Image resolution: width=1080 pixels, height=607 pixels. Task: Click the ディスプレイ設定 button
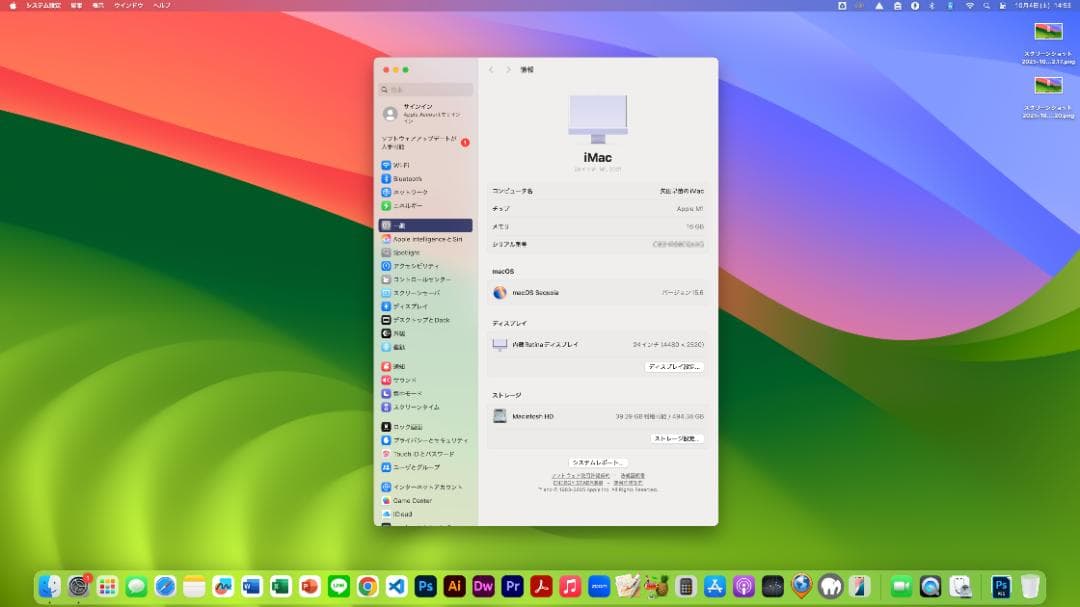(675, 367)
